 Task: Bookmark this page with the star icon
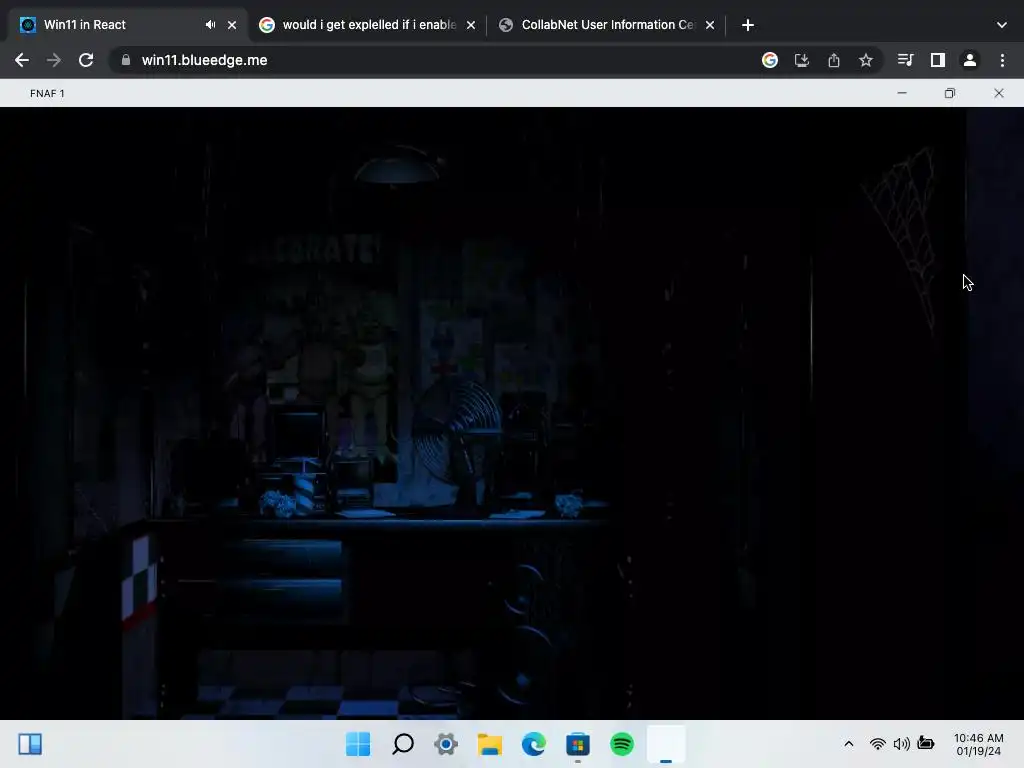click(866, 60)
